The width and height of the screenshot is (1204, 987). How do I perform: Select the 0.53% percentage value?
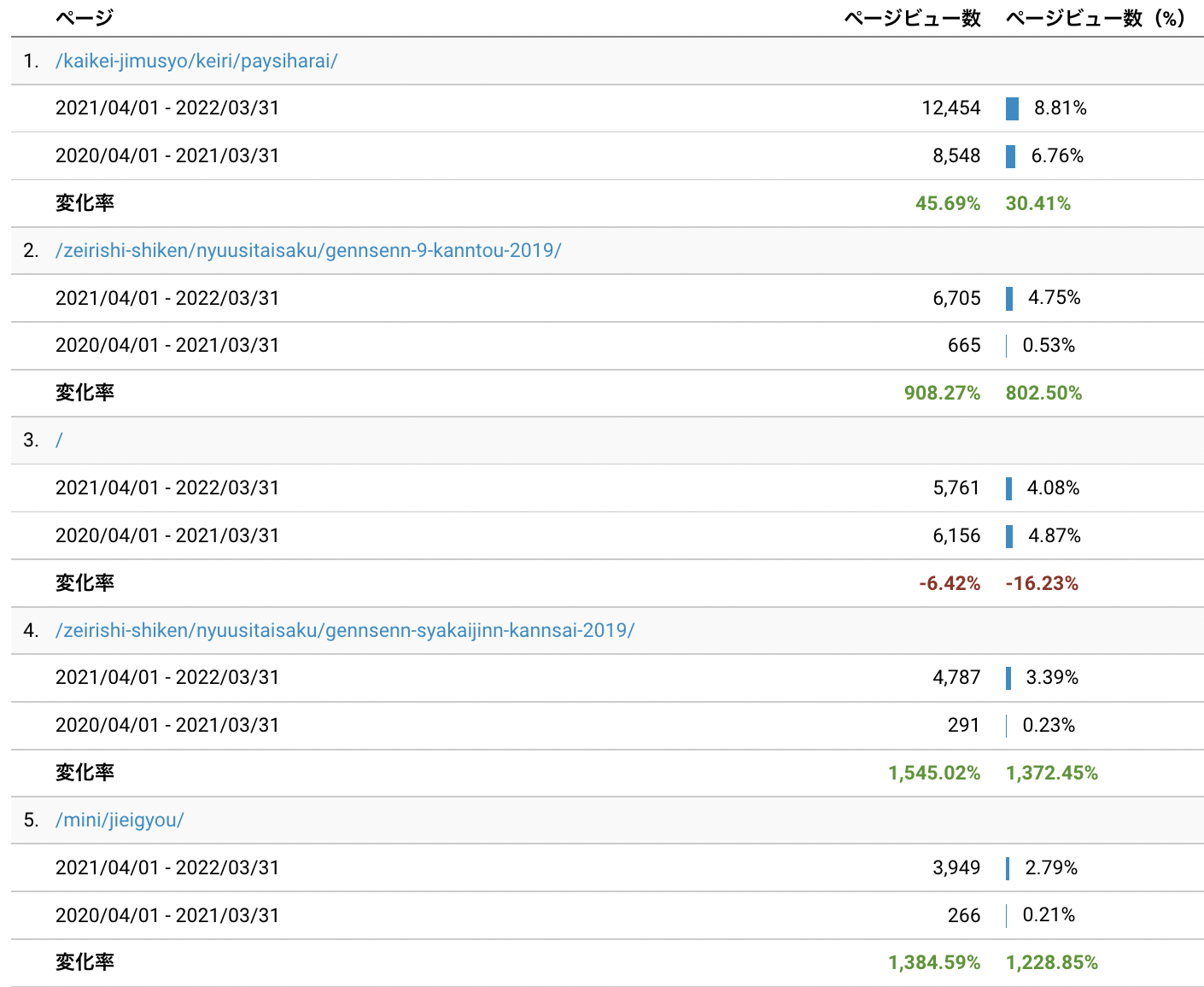coord(1049,346)
